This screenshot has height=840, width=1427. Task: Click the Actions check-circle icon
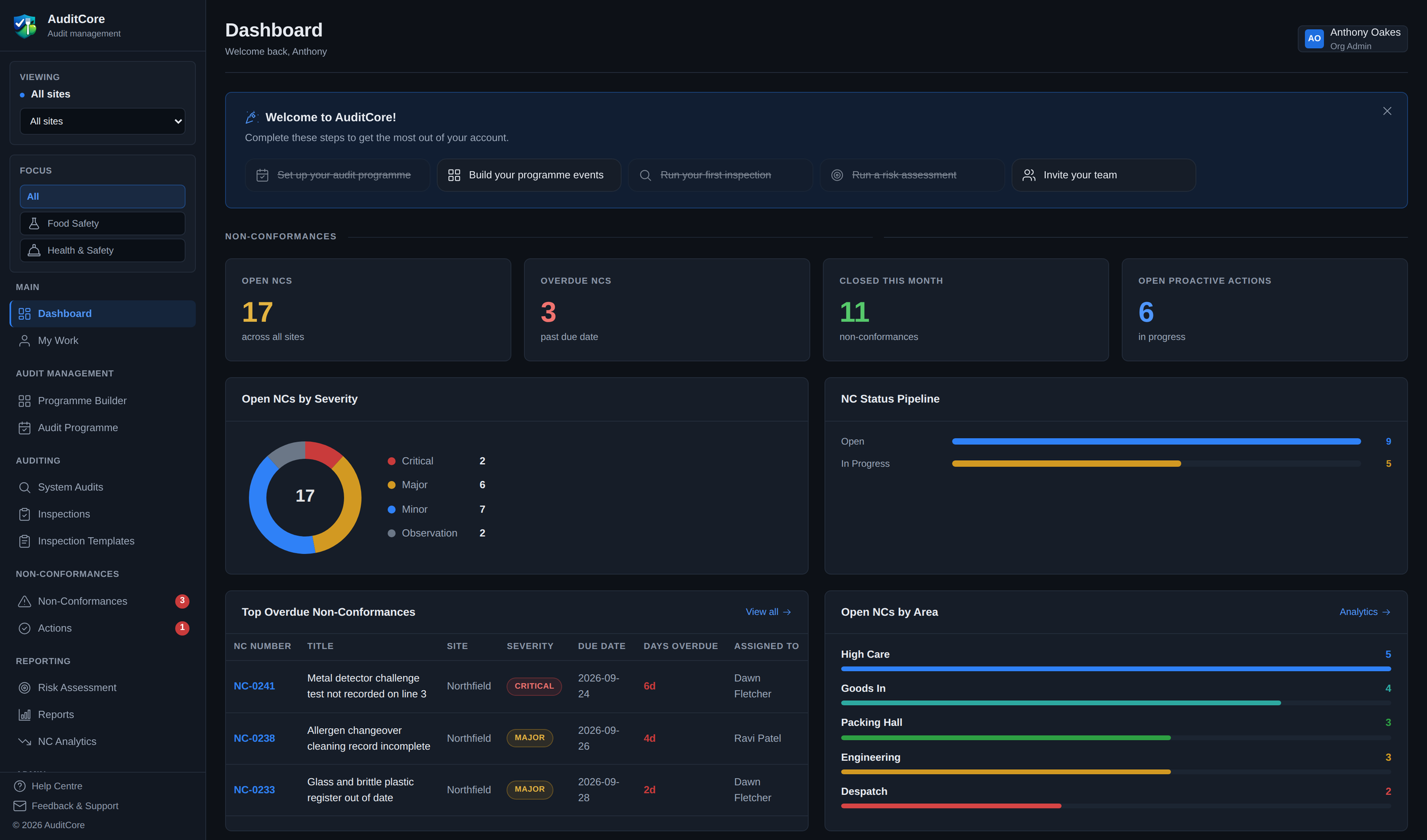(x=24, y=628)
